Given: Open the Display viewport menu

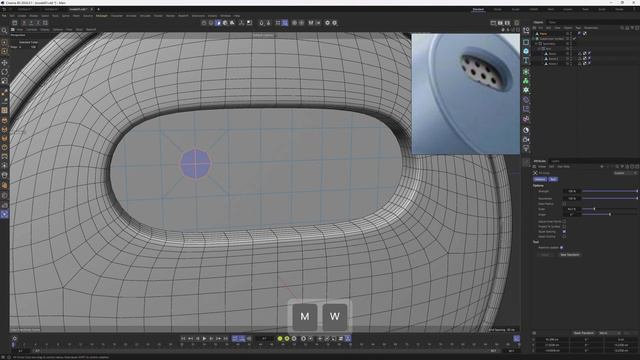Looking at the screenshot, I should pyautogui.click(x=44, y=29).
